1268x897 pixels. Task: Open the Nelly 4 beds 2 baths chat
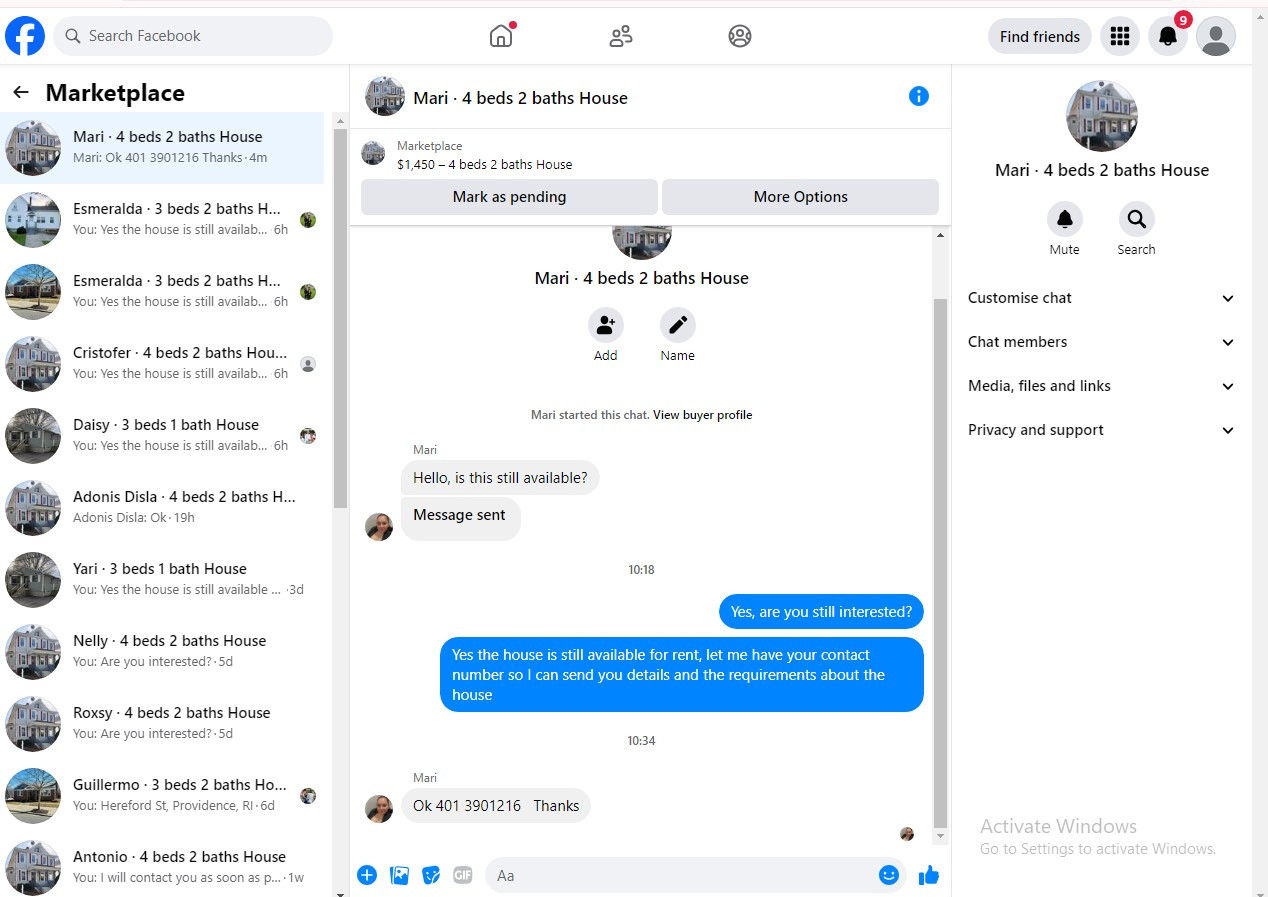(162, 652)
